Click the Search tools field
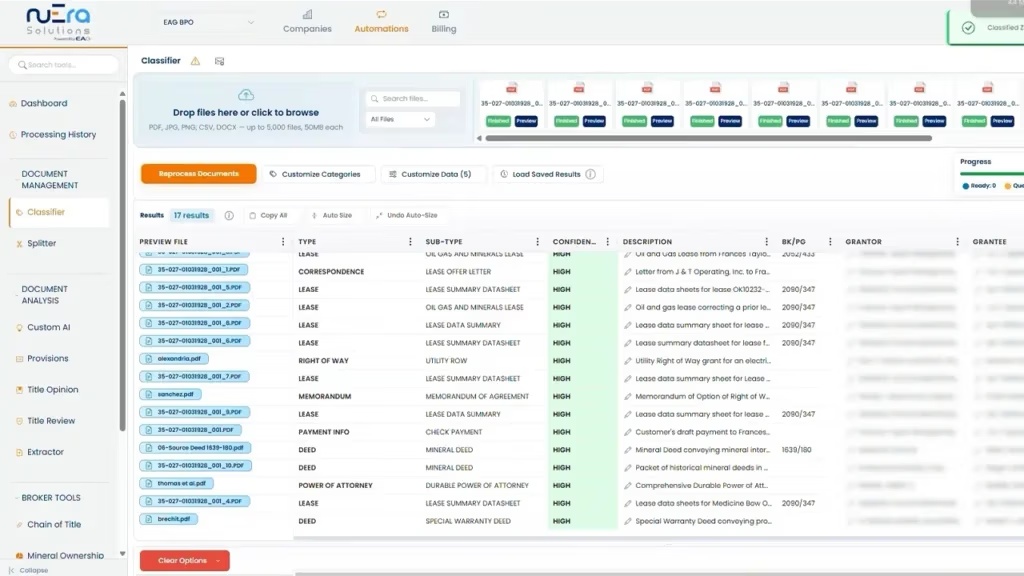Image resolution: width=1024 pixels, height=576 pixels. pos(64,65)
